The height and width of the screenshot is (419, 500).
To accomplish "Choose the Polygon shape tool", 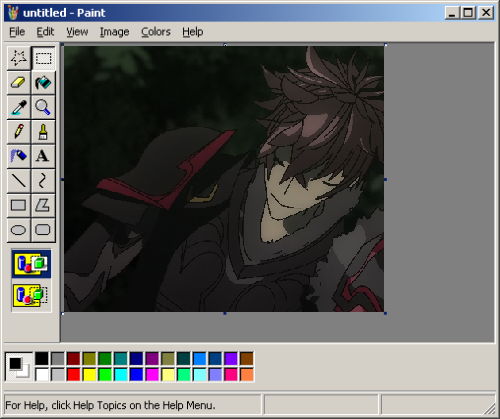I will (x=43, y=205).
